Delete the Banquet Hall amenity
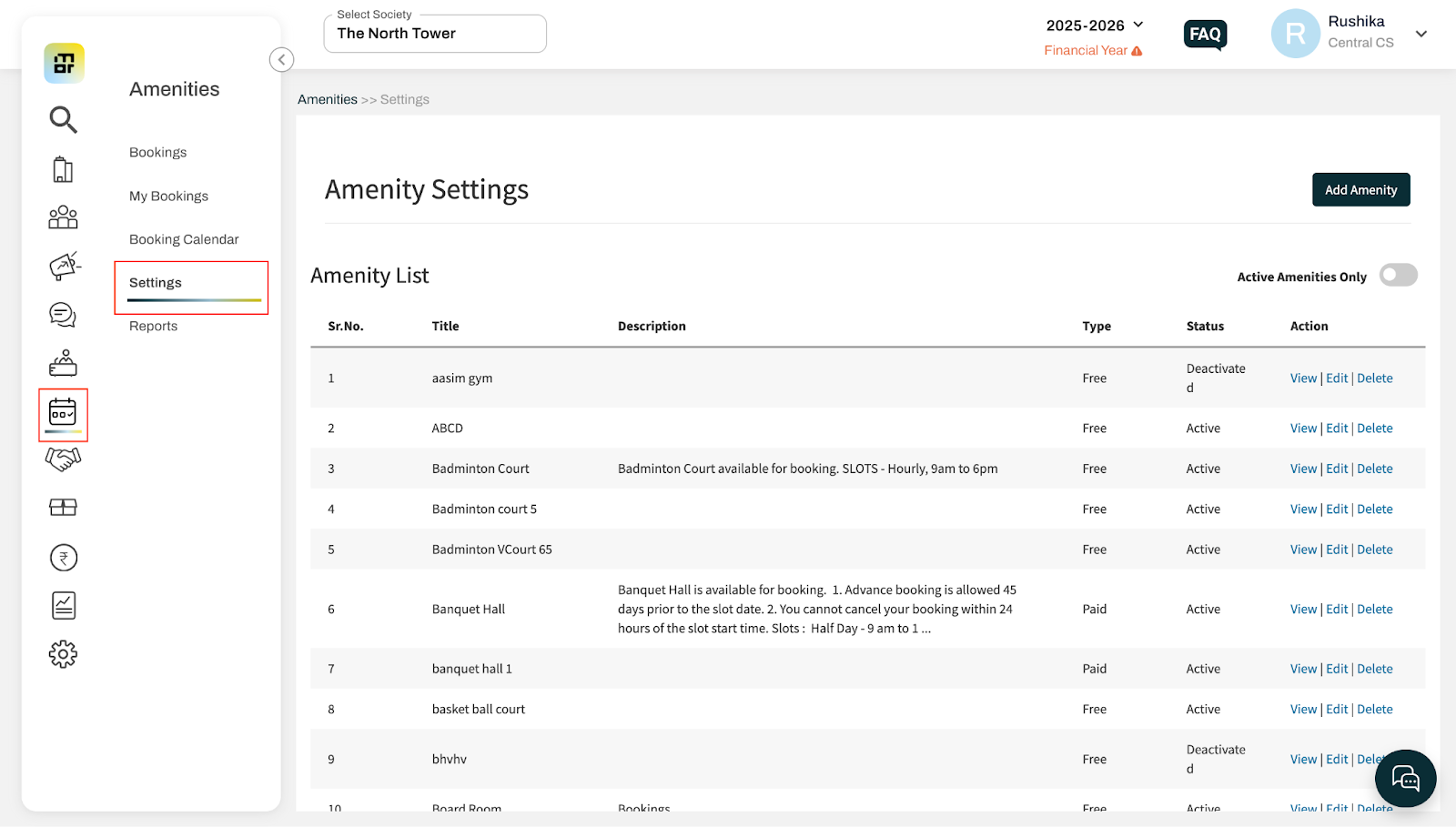The height and width of the screenshot is (827, 1456). (x=1375, y=610)
